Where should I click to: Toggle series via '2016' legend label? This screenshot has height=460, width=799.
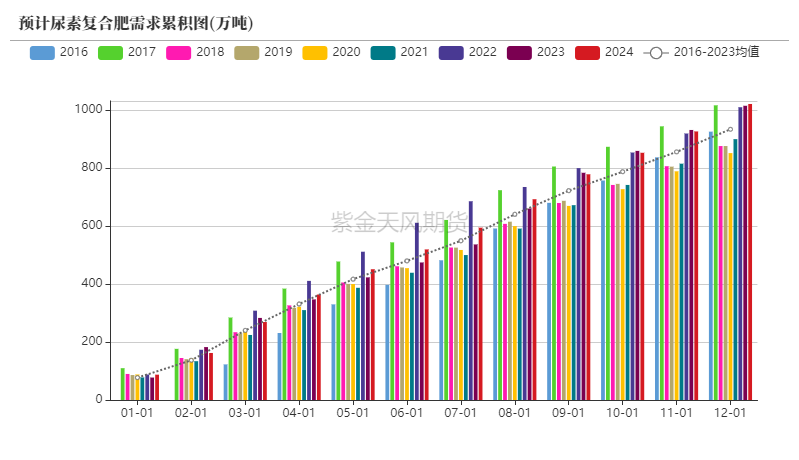(x=74, y=52)
